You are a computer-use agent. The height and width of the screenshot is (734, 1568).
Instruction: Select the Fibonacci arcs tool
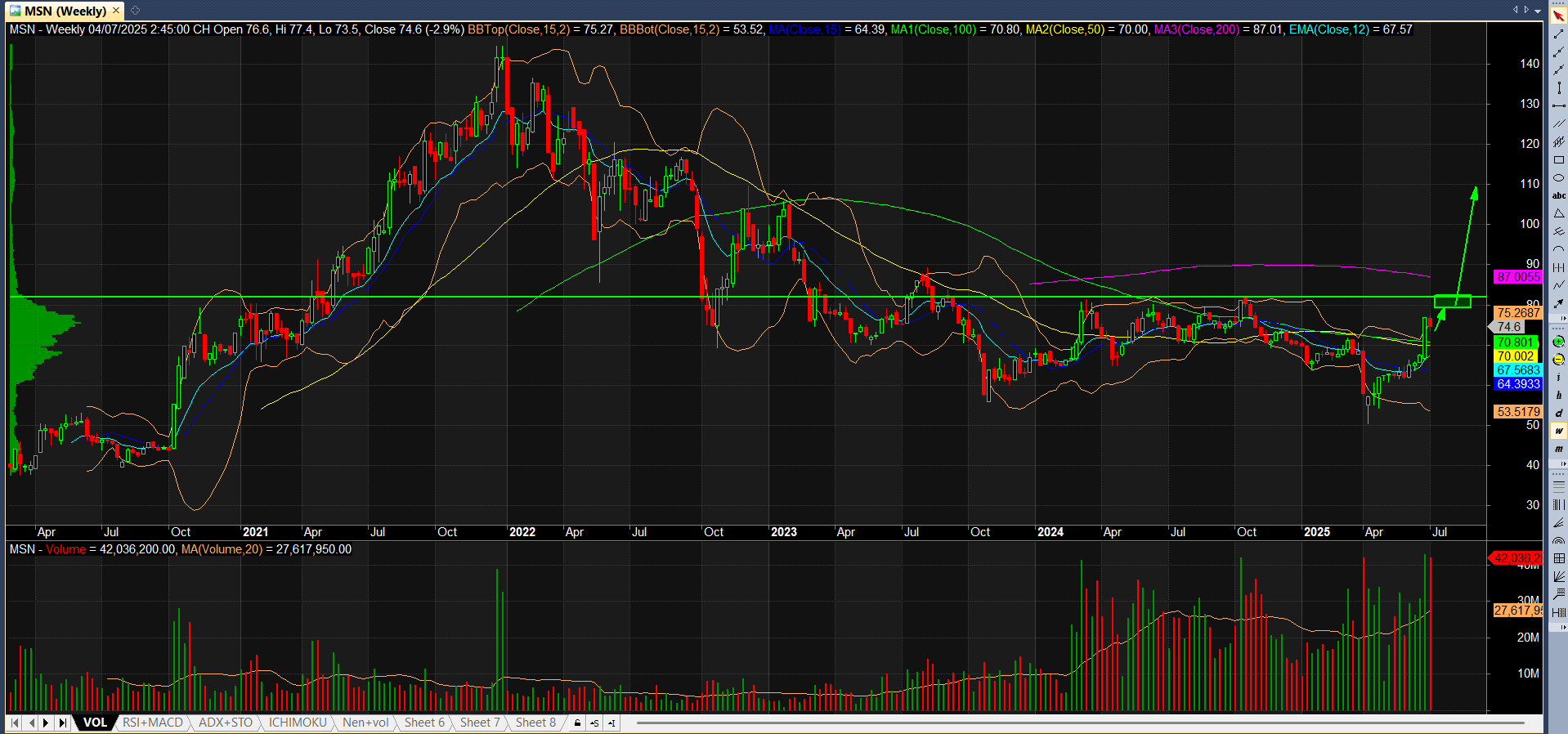click(1558, 541)
